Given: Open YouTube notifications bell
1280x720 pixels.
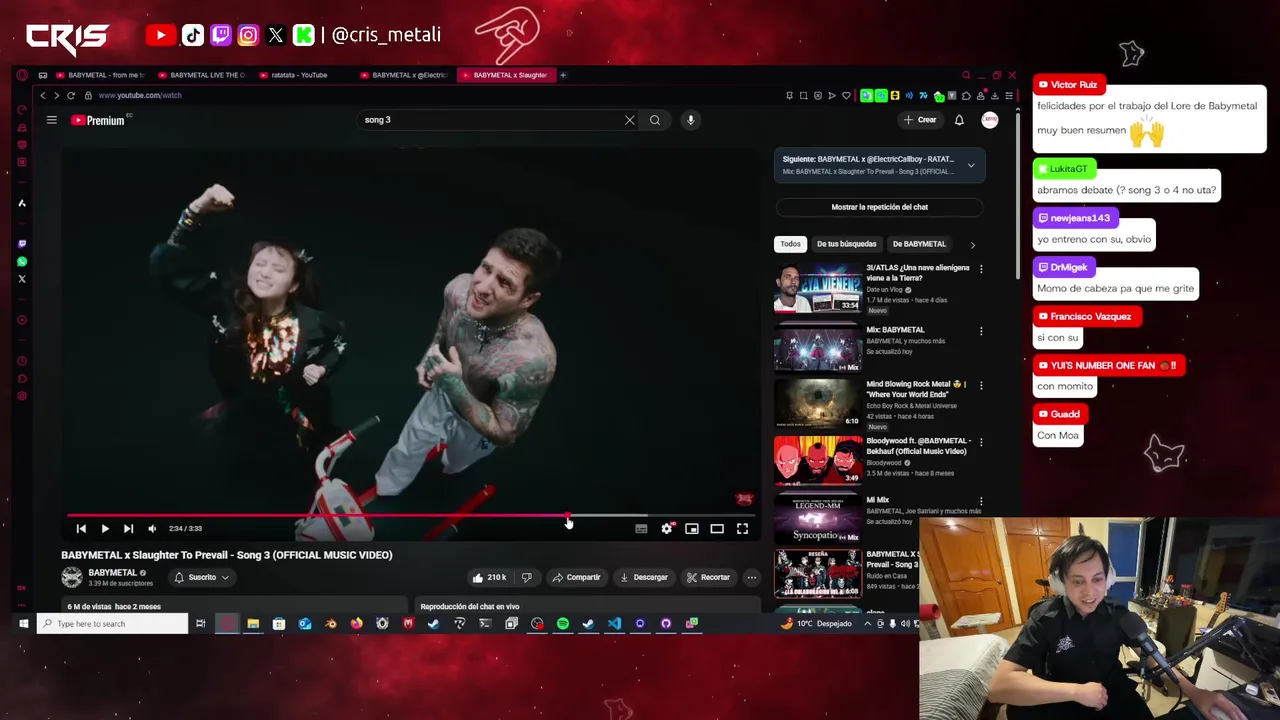Looking at the screenshot, I should coord(959,120).
